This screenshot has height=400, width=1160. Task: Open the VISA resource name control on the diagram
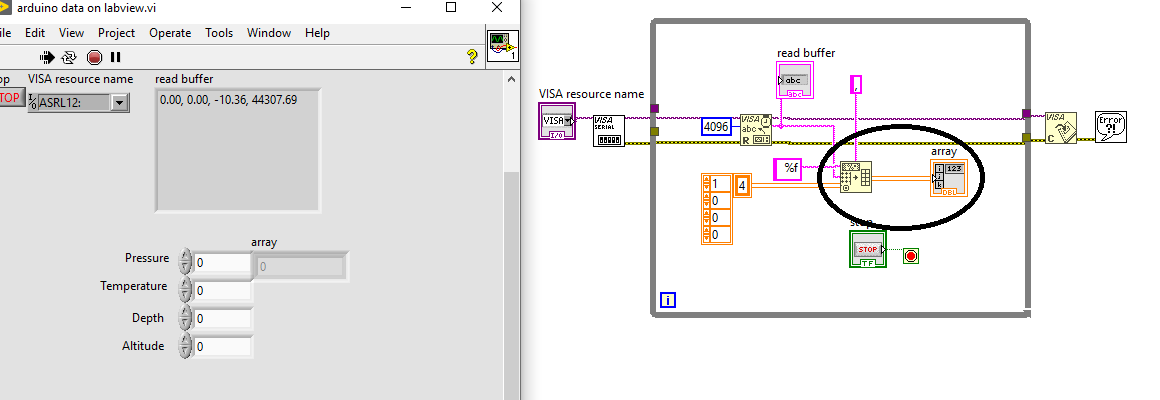(556, 122)
